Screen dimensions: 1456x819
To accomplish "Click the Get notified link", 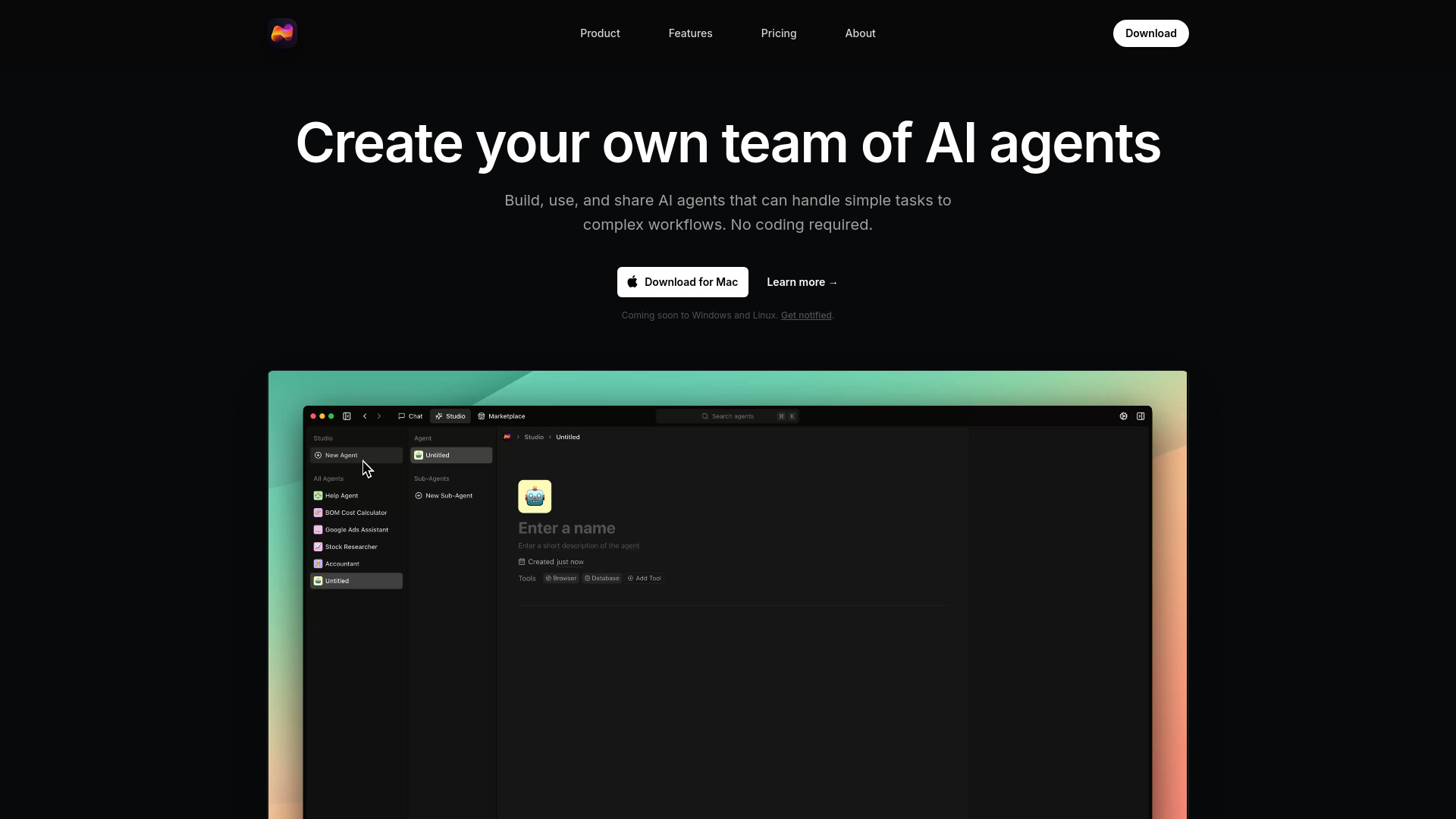I will point(805,315).
